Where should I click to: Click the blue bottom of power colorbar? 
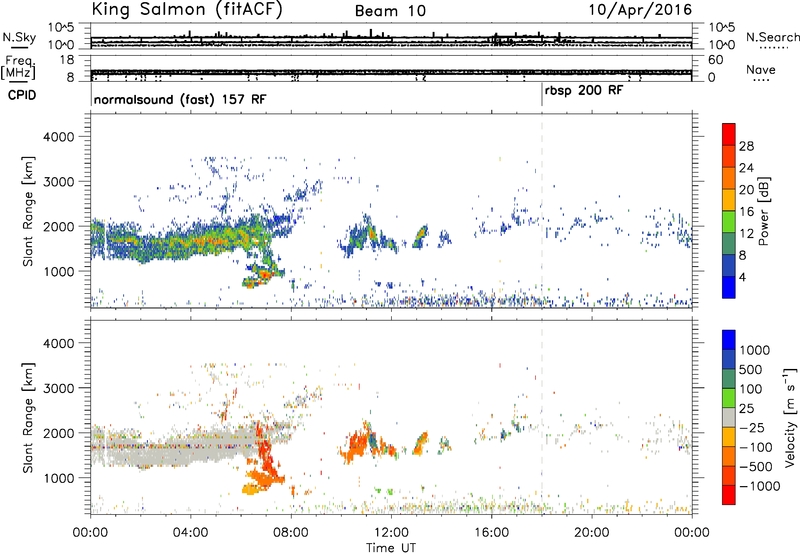point(729,287)
